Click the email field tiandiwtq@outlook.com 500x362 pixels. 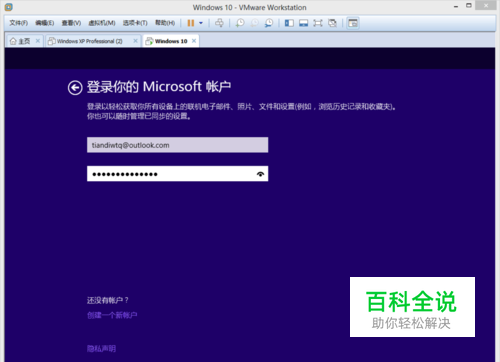pyautogui.click(x=177, y=145)
